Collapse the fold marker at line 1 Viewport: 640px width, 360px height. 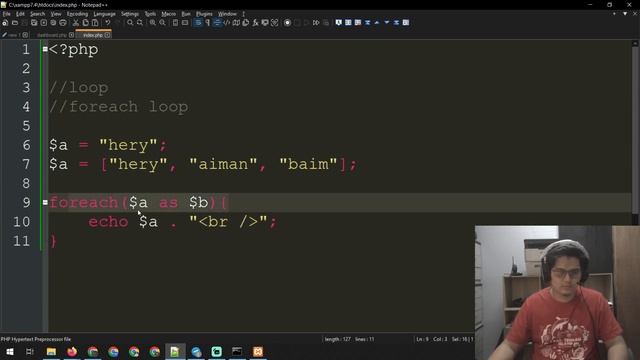point(45,49)
